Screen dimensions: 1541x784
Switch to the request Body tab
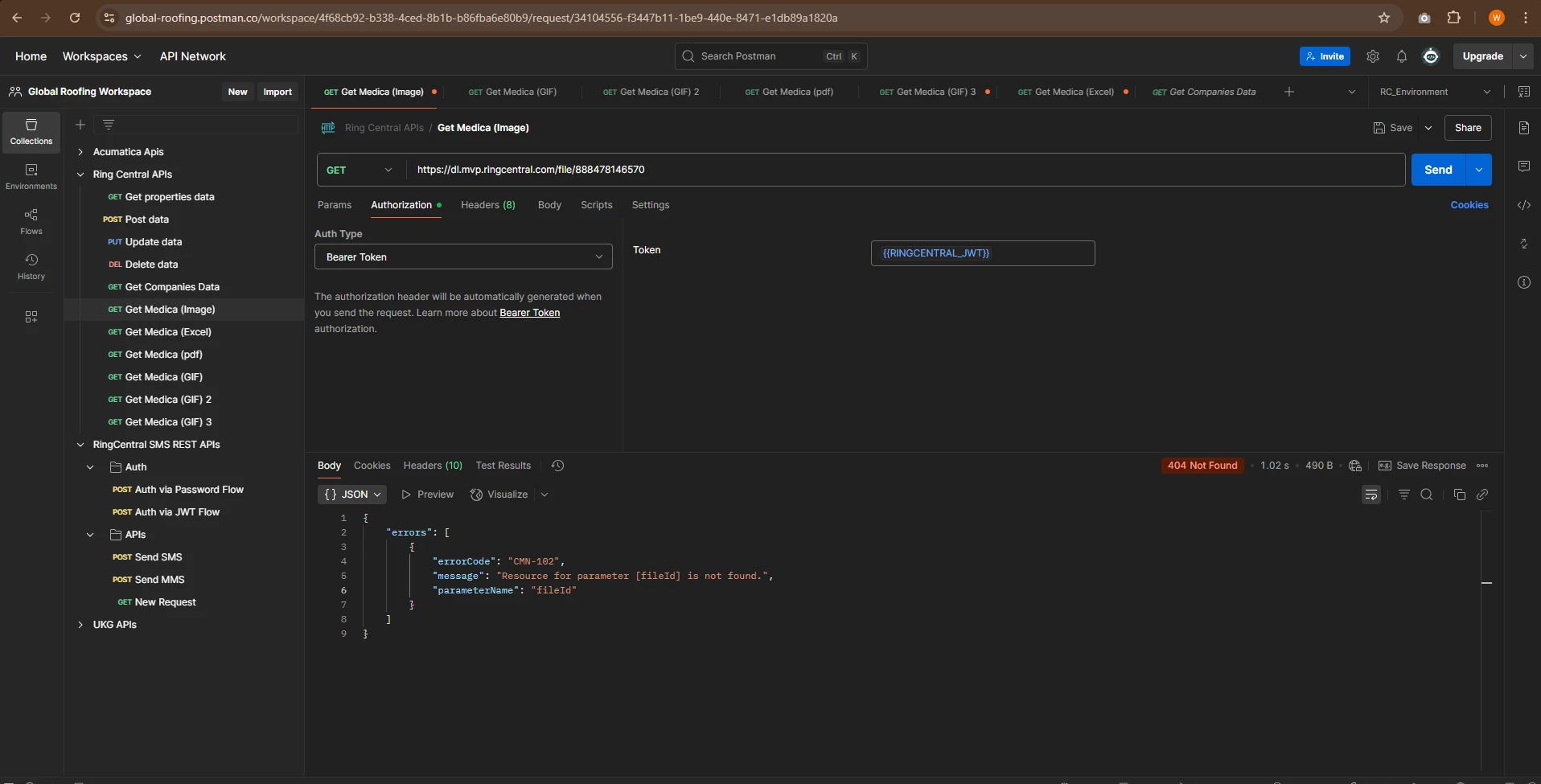[x=549, y=205]
